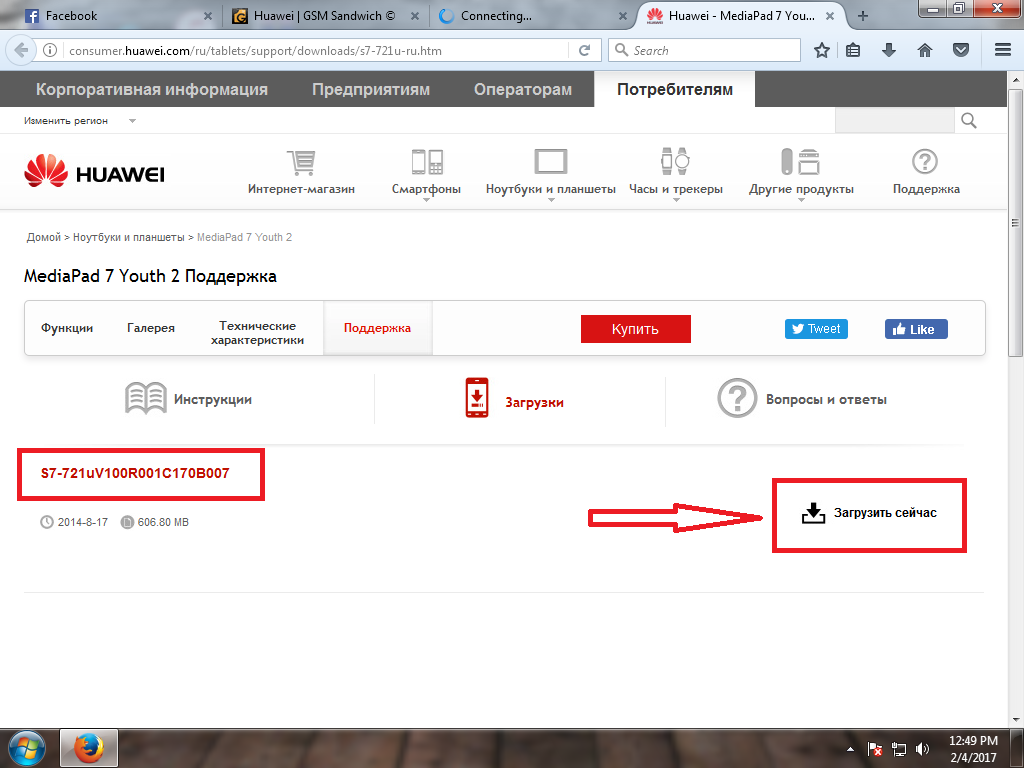Image resolution: width=1024 pixels, height=768 pixels.
Task: Click the site search magnifier icon
Action: coord(968,121)
